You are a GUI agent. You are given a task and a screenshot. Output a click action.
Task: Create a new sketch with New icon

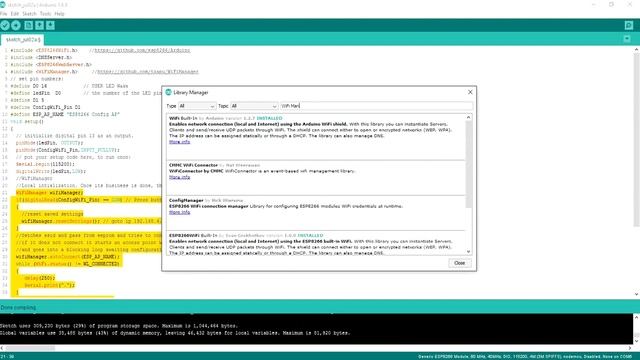(x=28, y=25)
